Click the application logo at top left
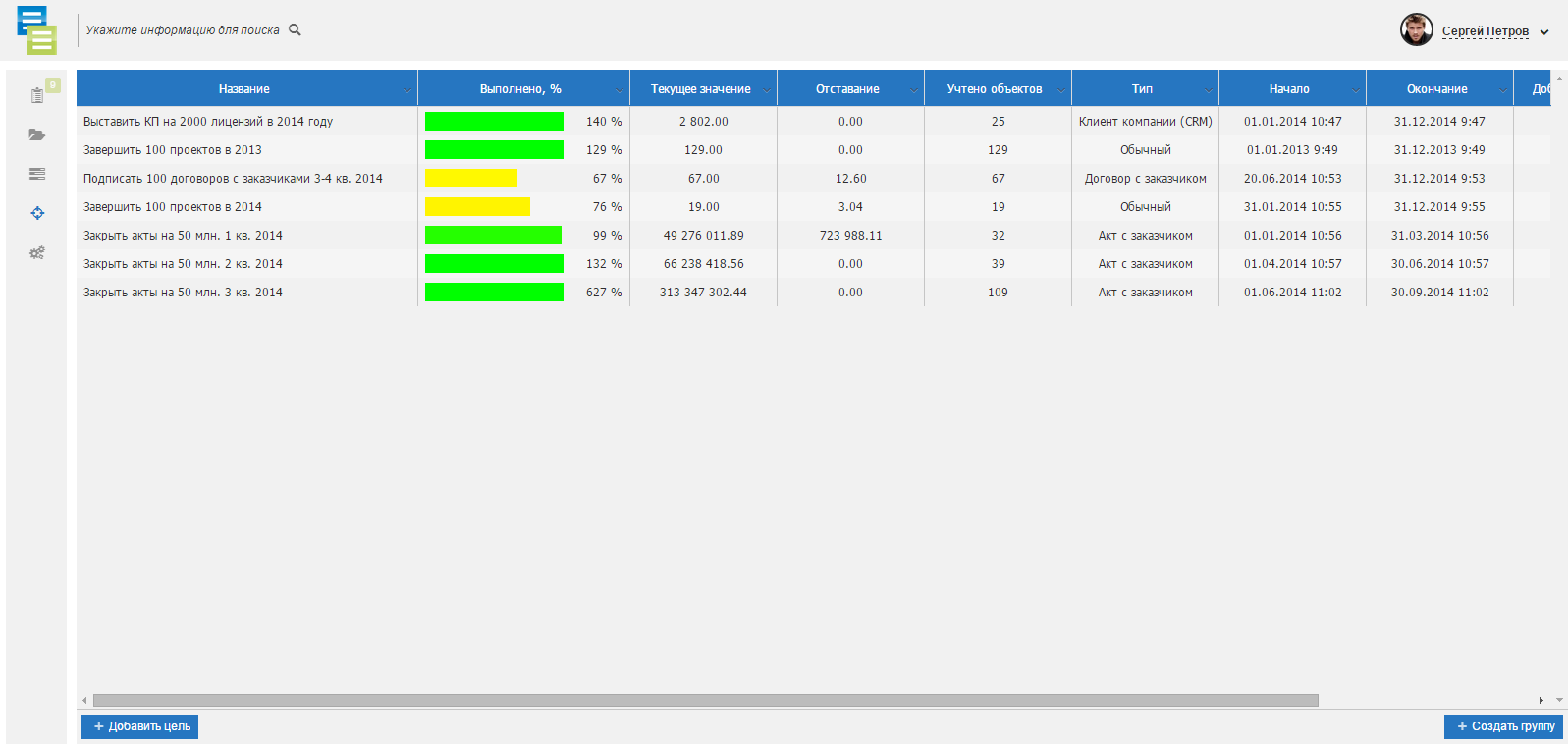This screenshot has height=749, width=1568. (x=36, y=30)
